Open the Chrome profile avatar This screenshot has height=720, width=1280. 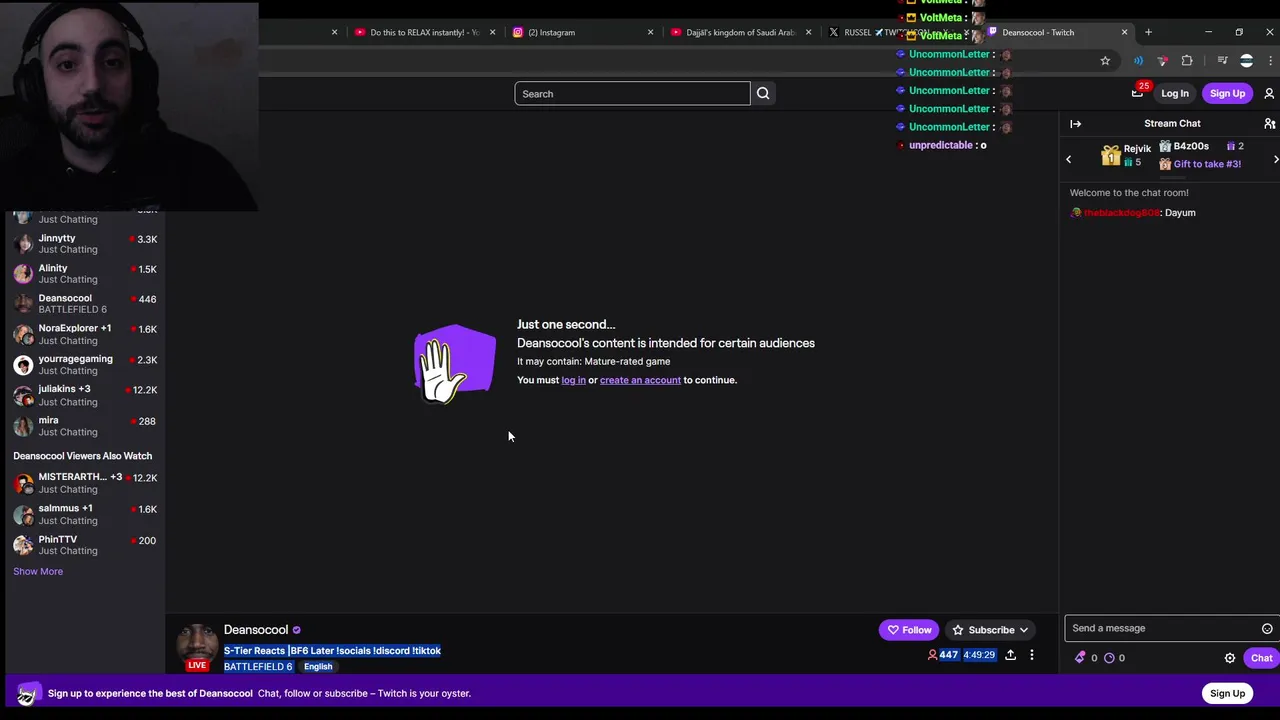pos(1246,61)
